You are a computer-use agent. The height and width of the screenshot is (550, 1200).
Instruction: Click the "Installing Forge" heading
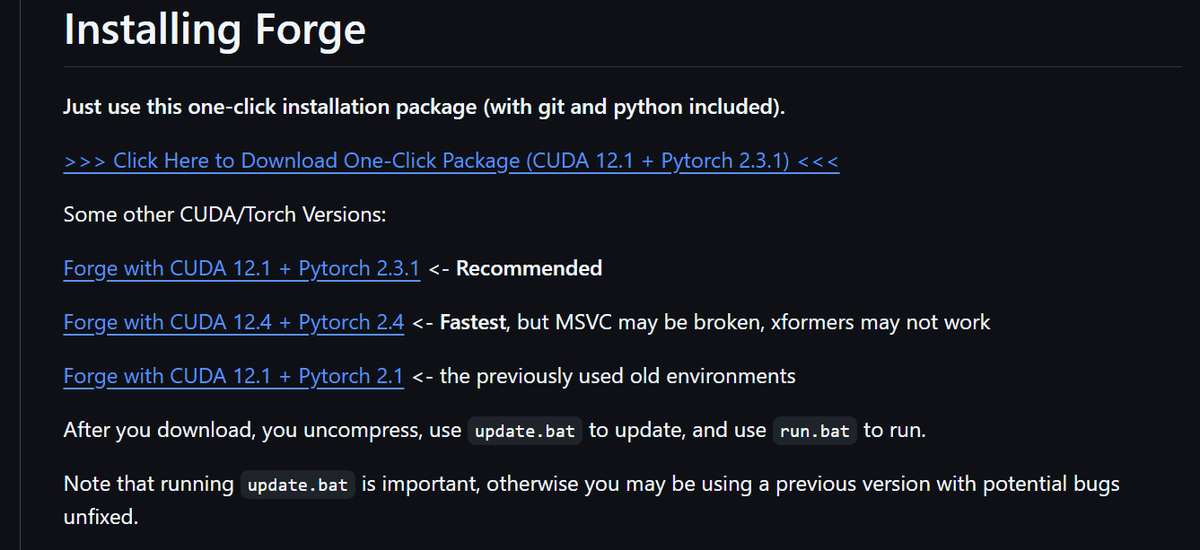pos(214,30)
